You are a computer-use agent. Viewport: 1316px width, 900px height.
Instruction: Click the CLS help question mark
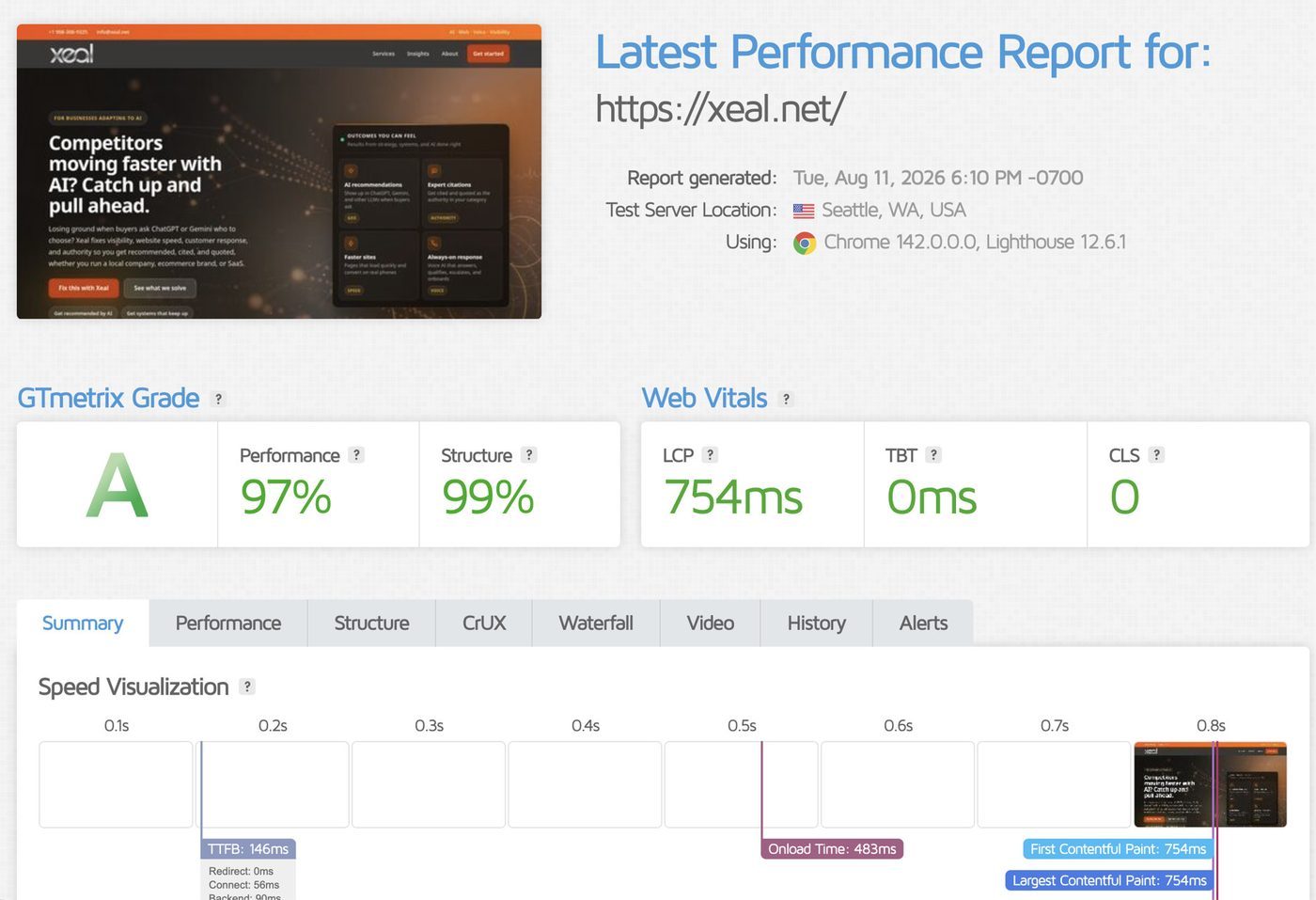tap(1156, 454)
